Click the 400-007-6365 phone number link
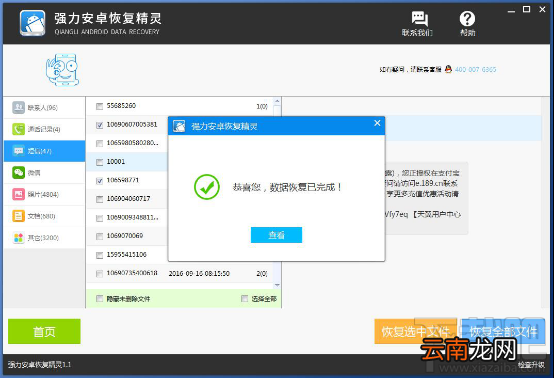The width and height of the screenshot is (554, 378). tap(476, 70)
